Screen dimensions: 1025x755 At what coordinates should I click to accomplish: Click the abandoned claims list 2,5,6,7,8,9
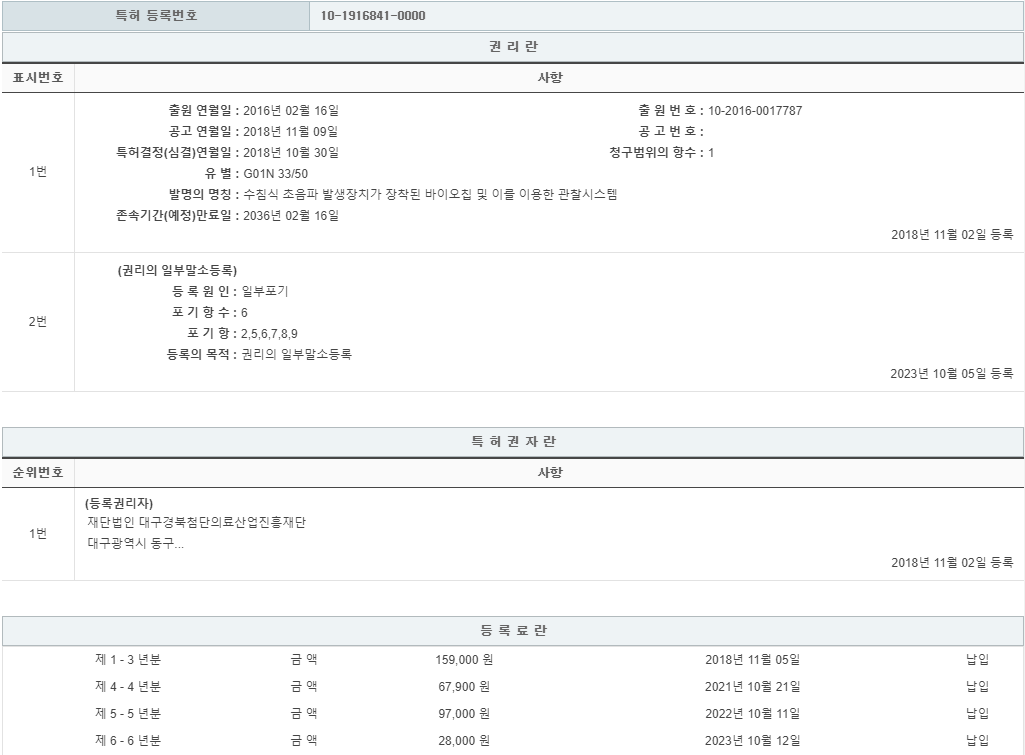click(x=269, y=334)
